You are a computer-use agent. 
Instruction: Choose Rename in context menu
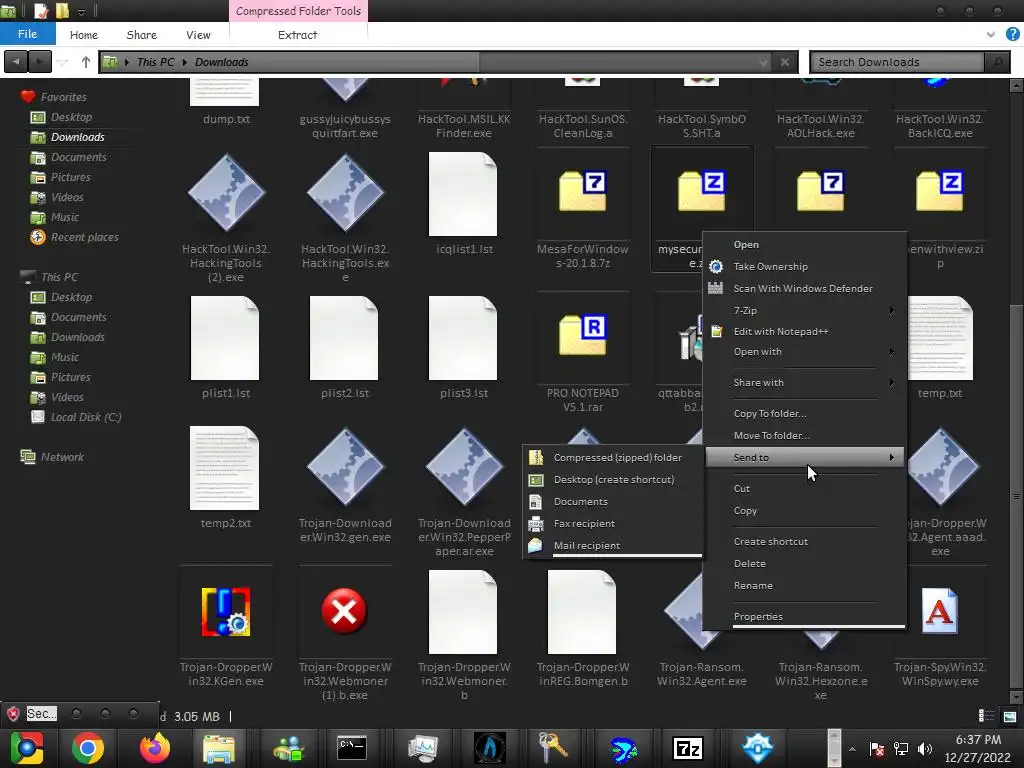806,586
